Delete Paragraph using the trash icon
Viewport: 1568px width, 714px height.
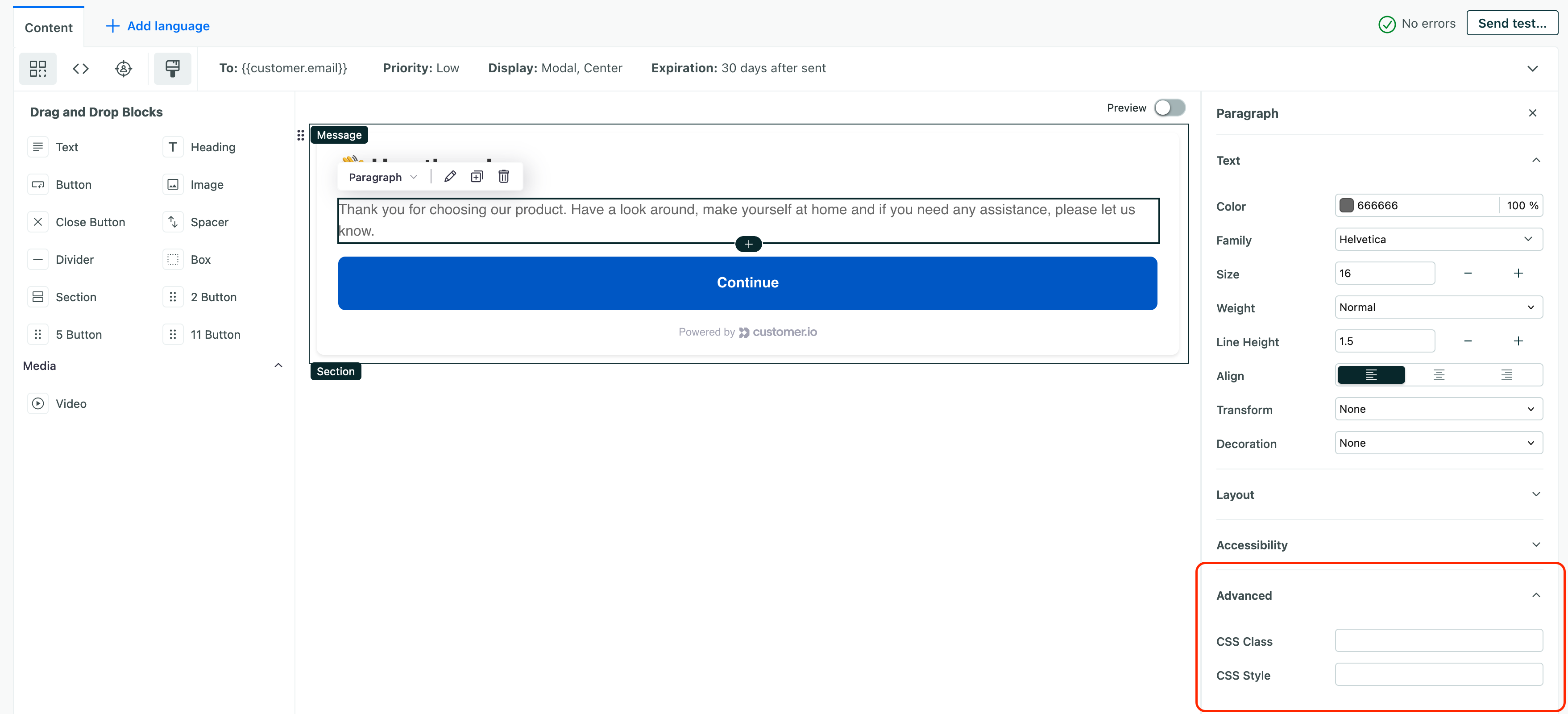(x=503, y=177)
